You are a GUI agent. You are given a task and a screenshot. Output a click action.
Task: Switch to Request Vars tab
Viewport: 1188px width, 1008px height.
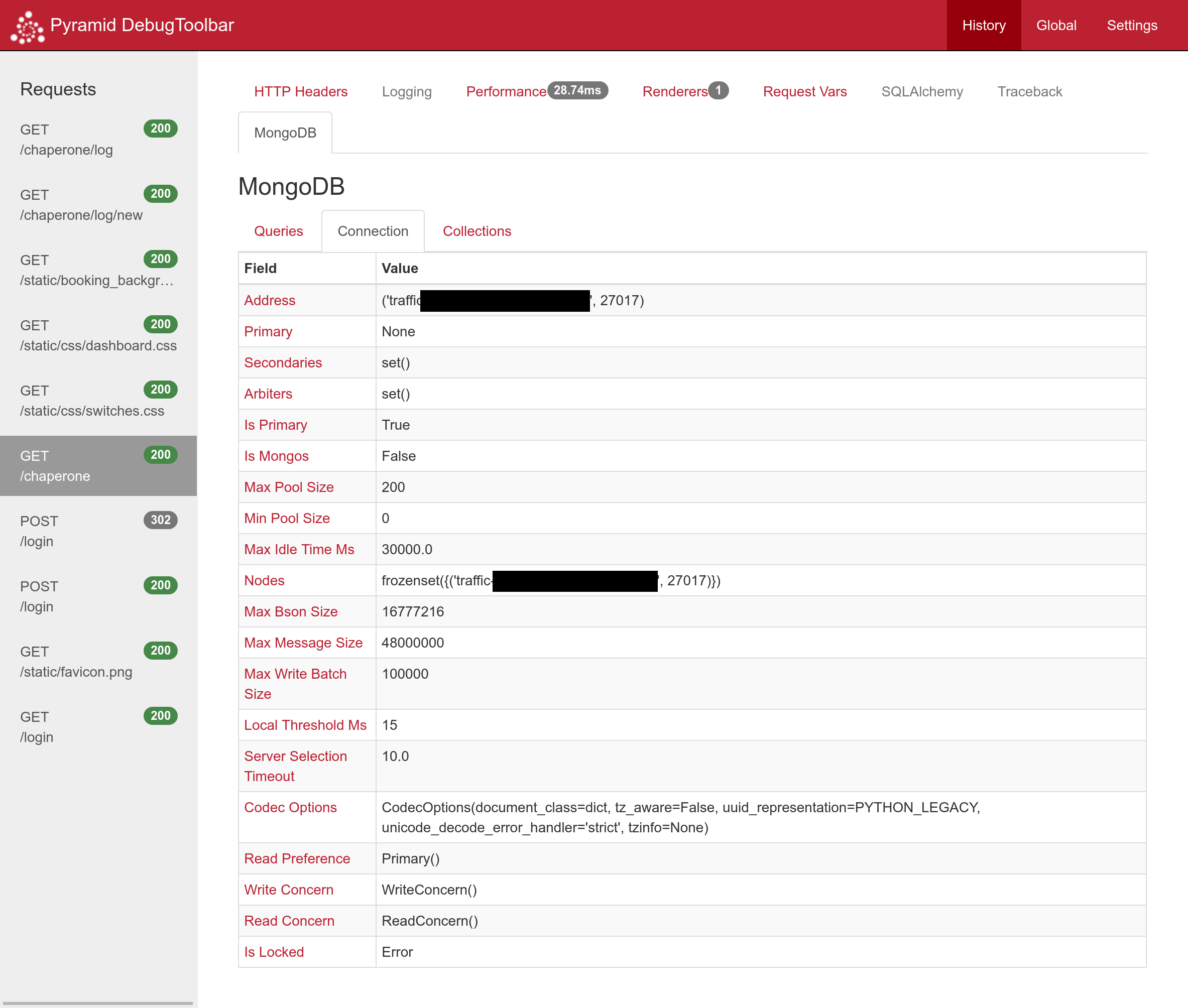coord(804,91)
